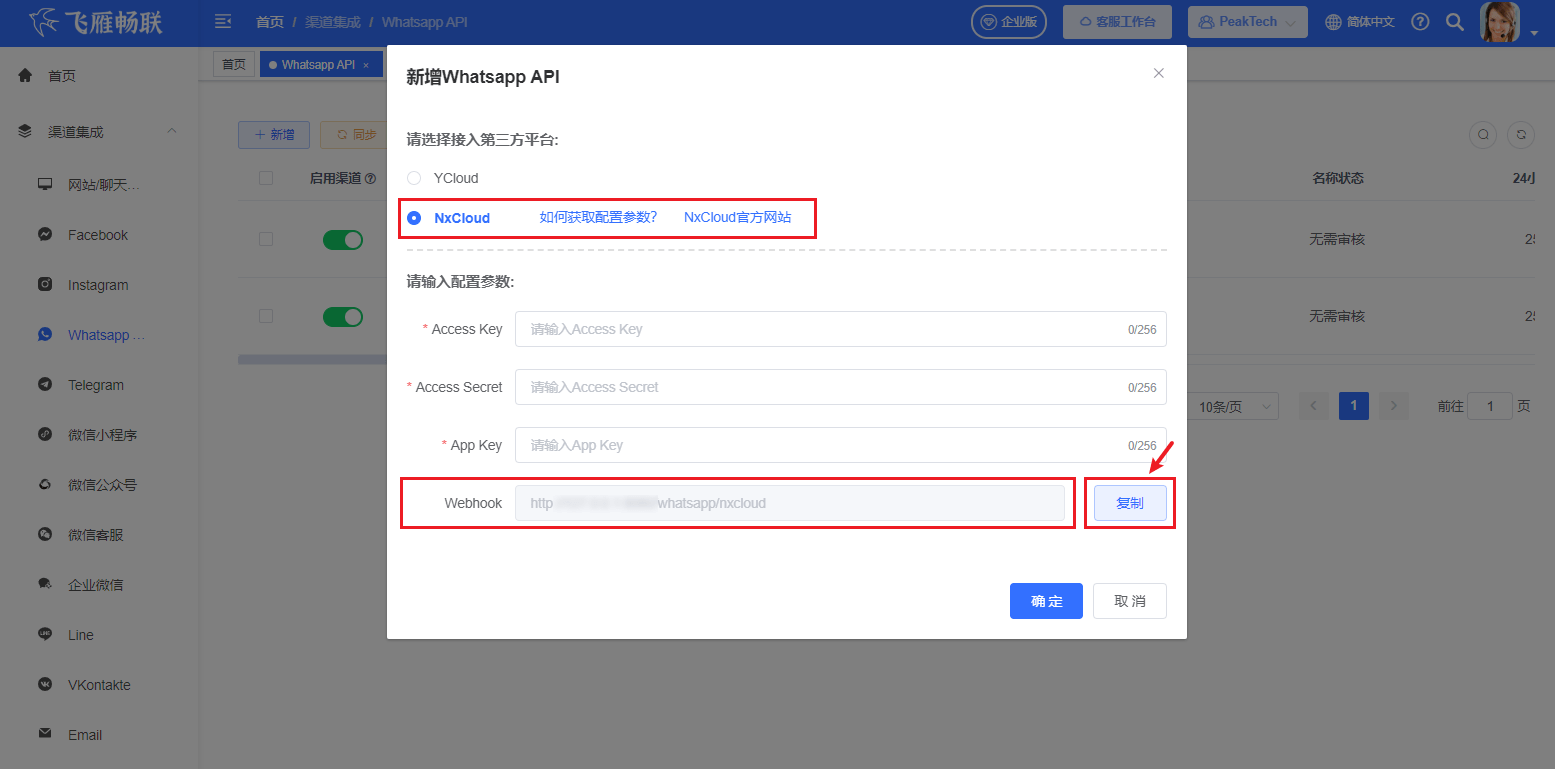Open the user avatar menu
The width and height of the screenshot is (1555, 769).
(x=1499, y=22)
